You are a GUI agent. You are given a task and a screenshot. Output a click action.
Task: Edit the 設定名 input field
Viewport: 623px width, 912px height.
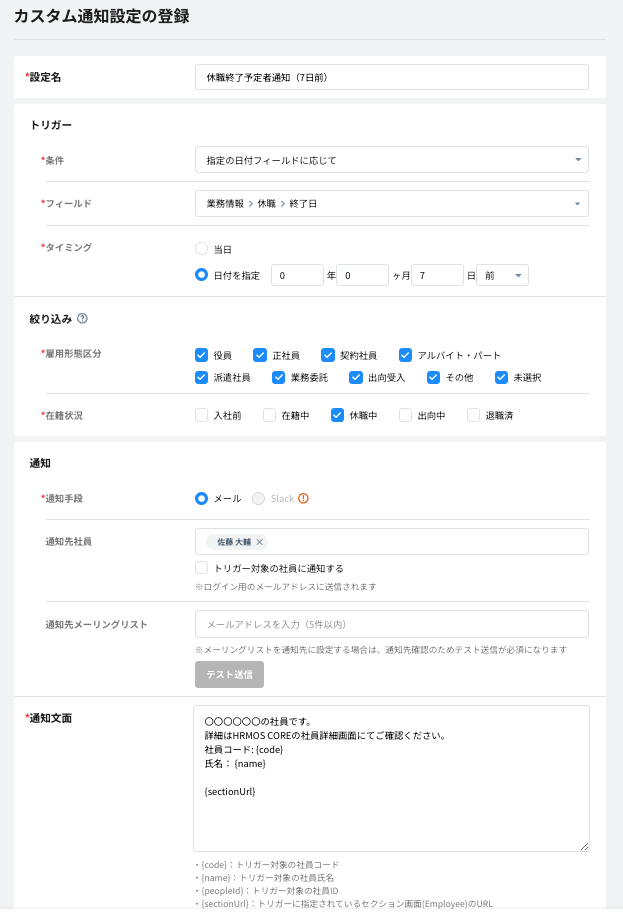[391, 77]
